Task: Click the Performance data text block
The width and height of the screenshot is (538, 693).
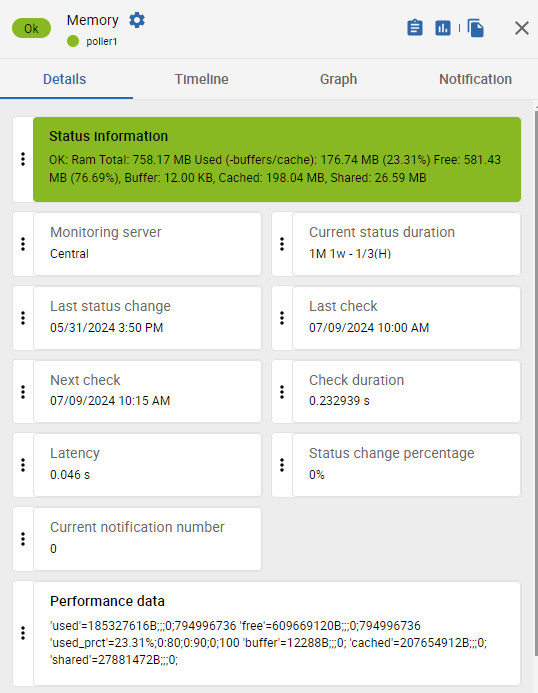Action: (x=268, y=643)
